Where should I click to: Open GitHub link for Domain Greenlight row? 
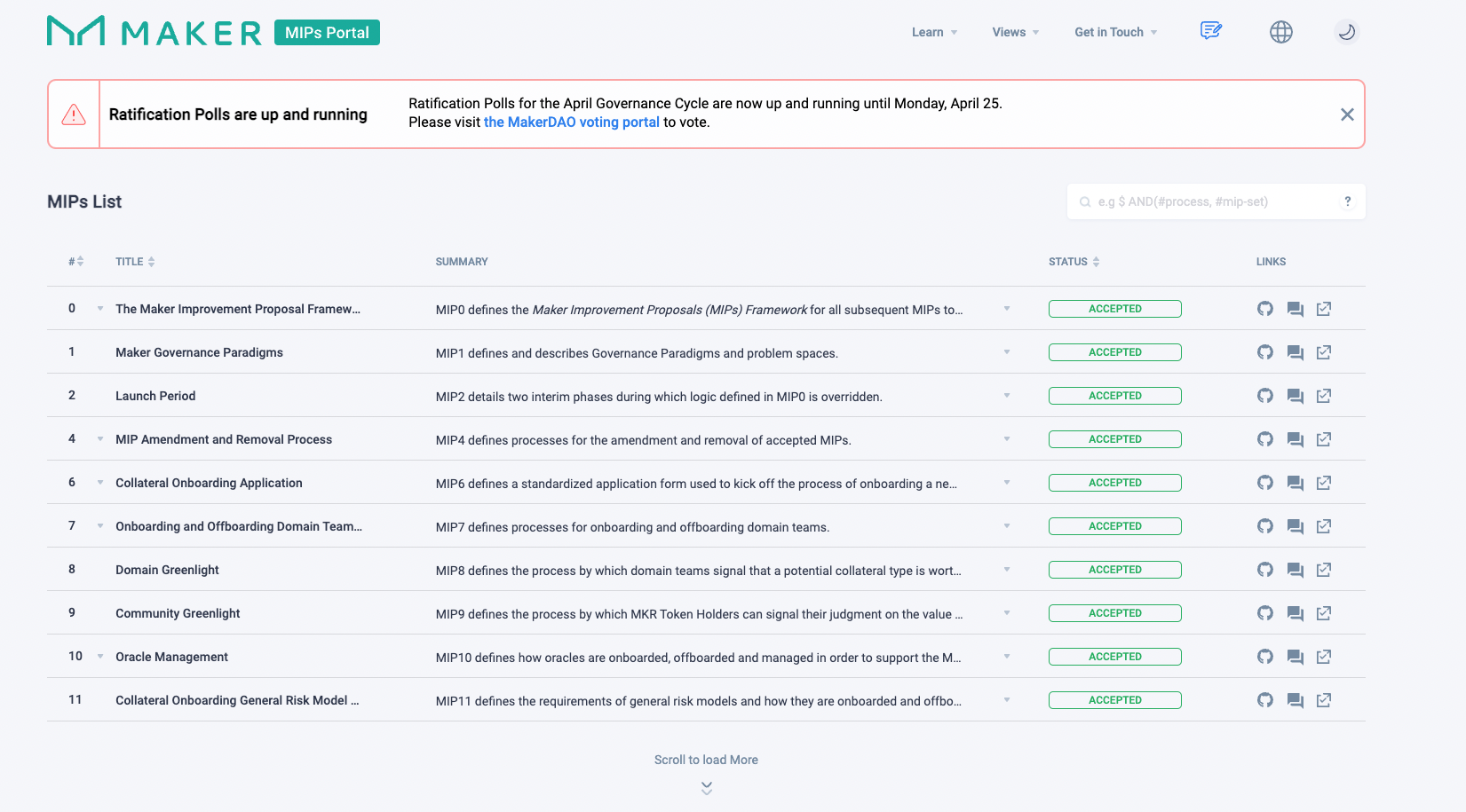click(1265, 570)
